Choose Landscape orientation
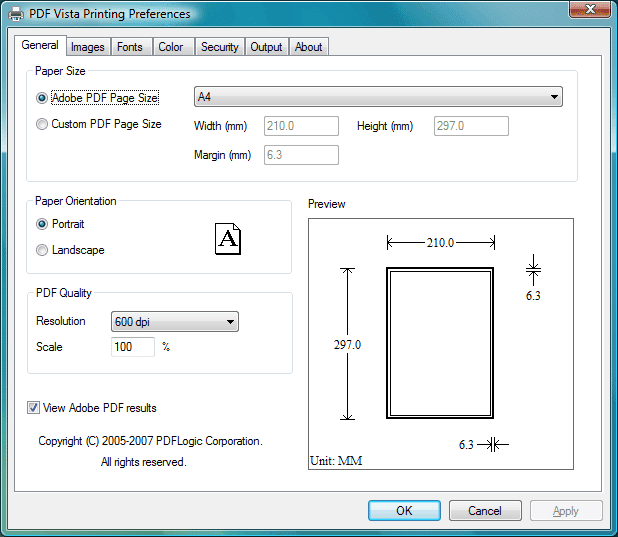The image size is (618, 537). click(x=70, y=250)
